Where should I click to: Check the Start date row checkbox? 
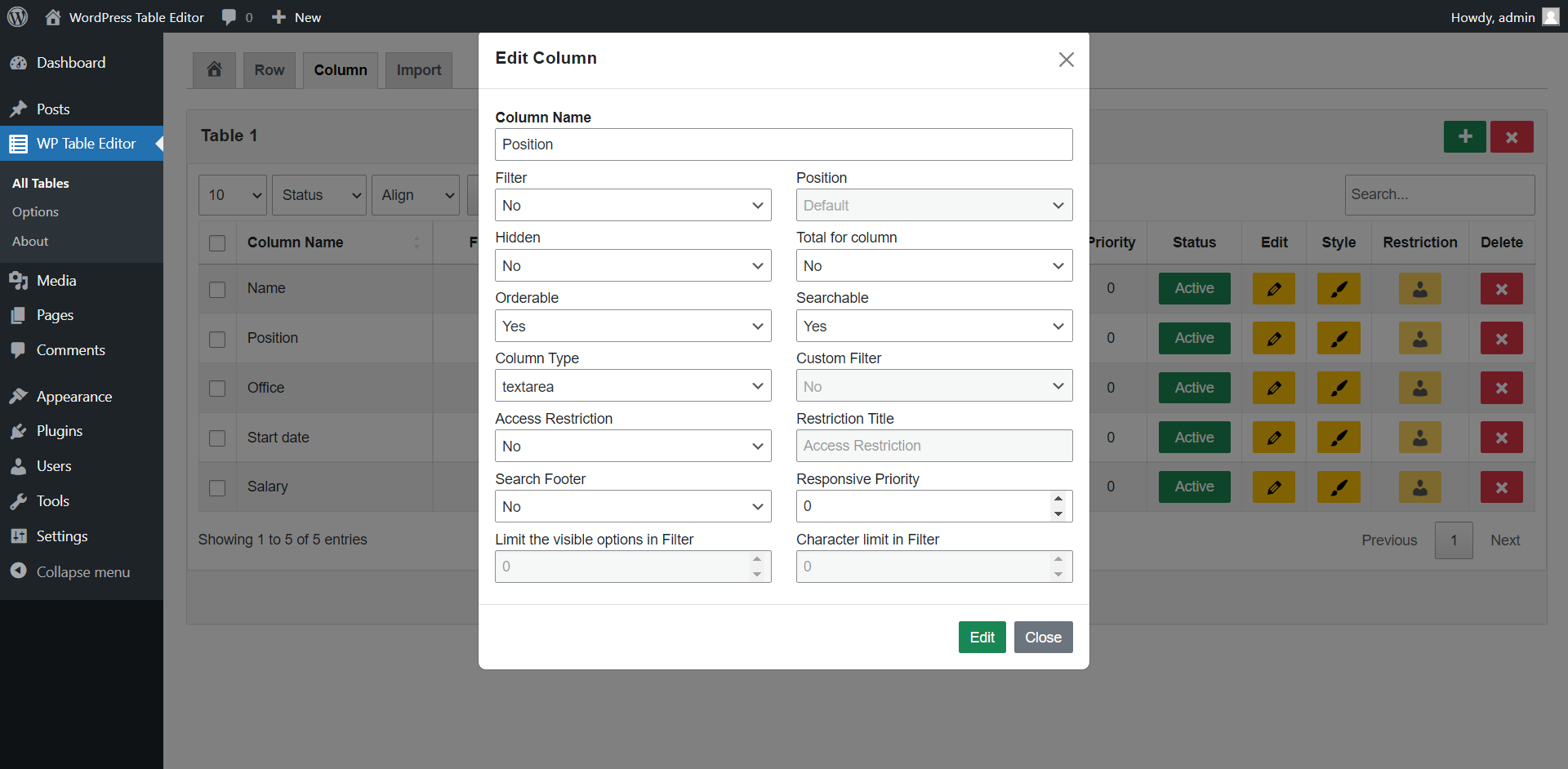[x=217, y=438]
